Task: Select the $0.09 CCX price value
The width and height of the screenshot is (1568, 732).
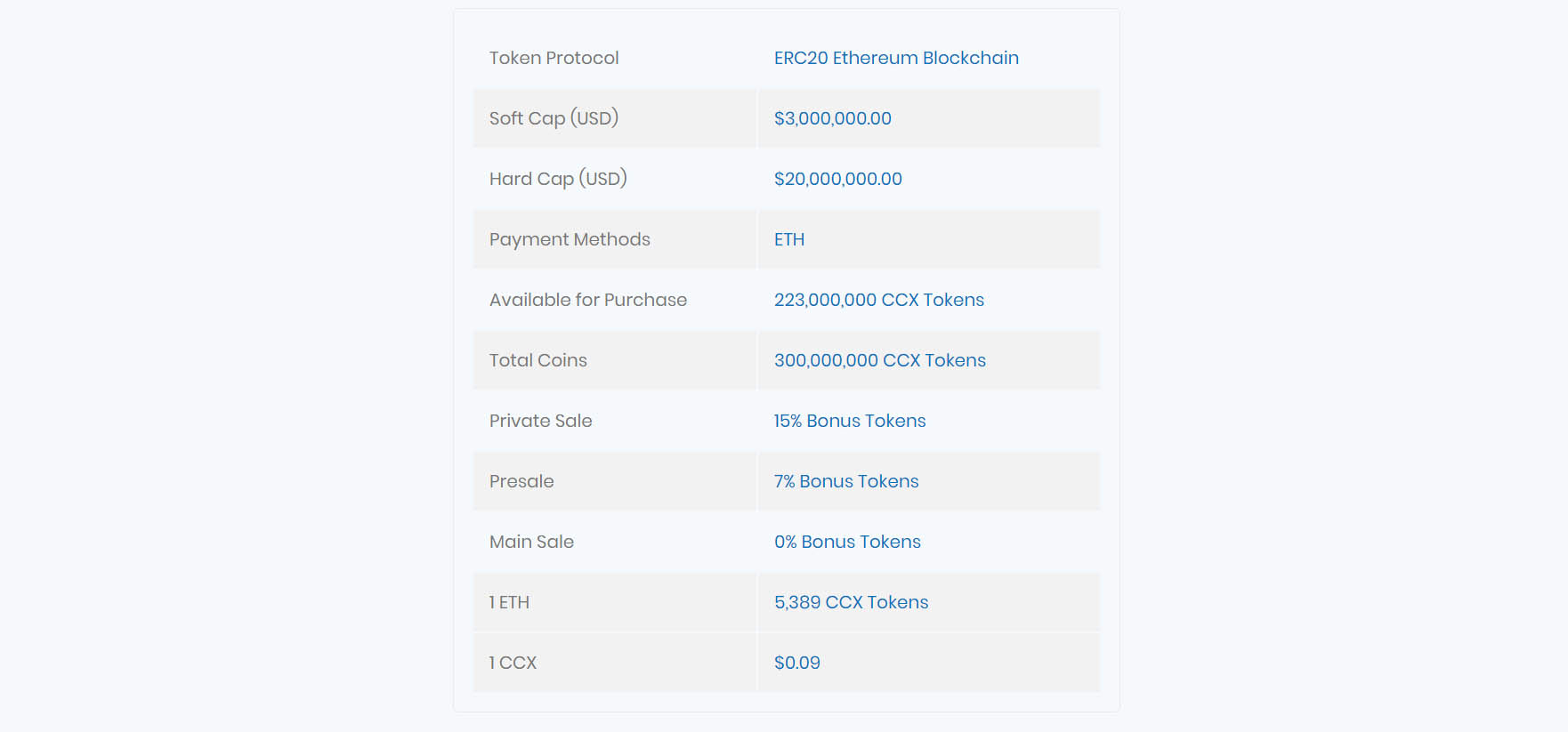Action: 797,663
